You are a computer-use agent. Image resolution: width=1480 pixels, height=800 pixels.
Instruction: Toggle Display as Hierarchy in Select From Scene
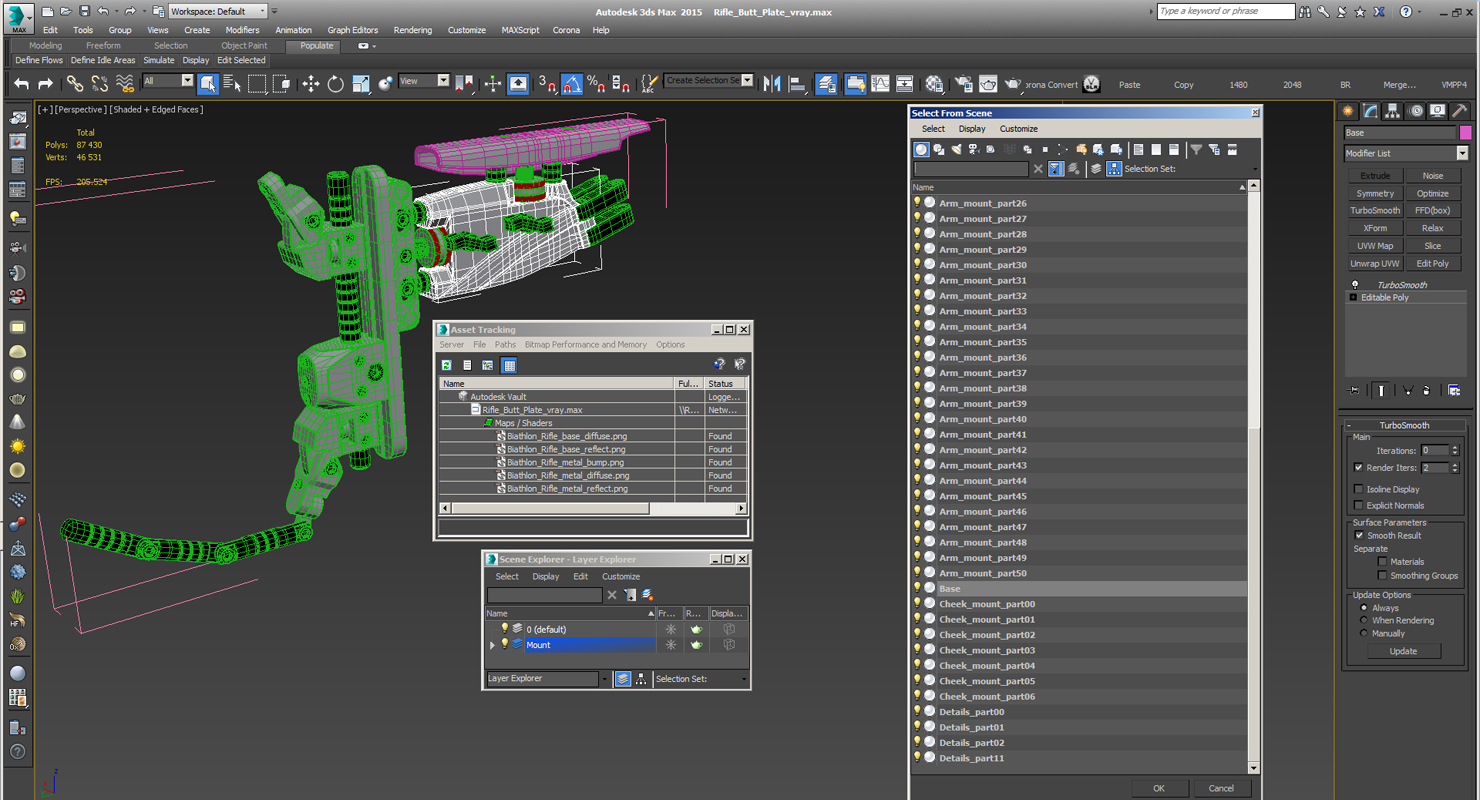[1114, 169]
